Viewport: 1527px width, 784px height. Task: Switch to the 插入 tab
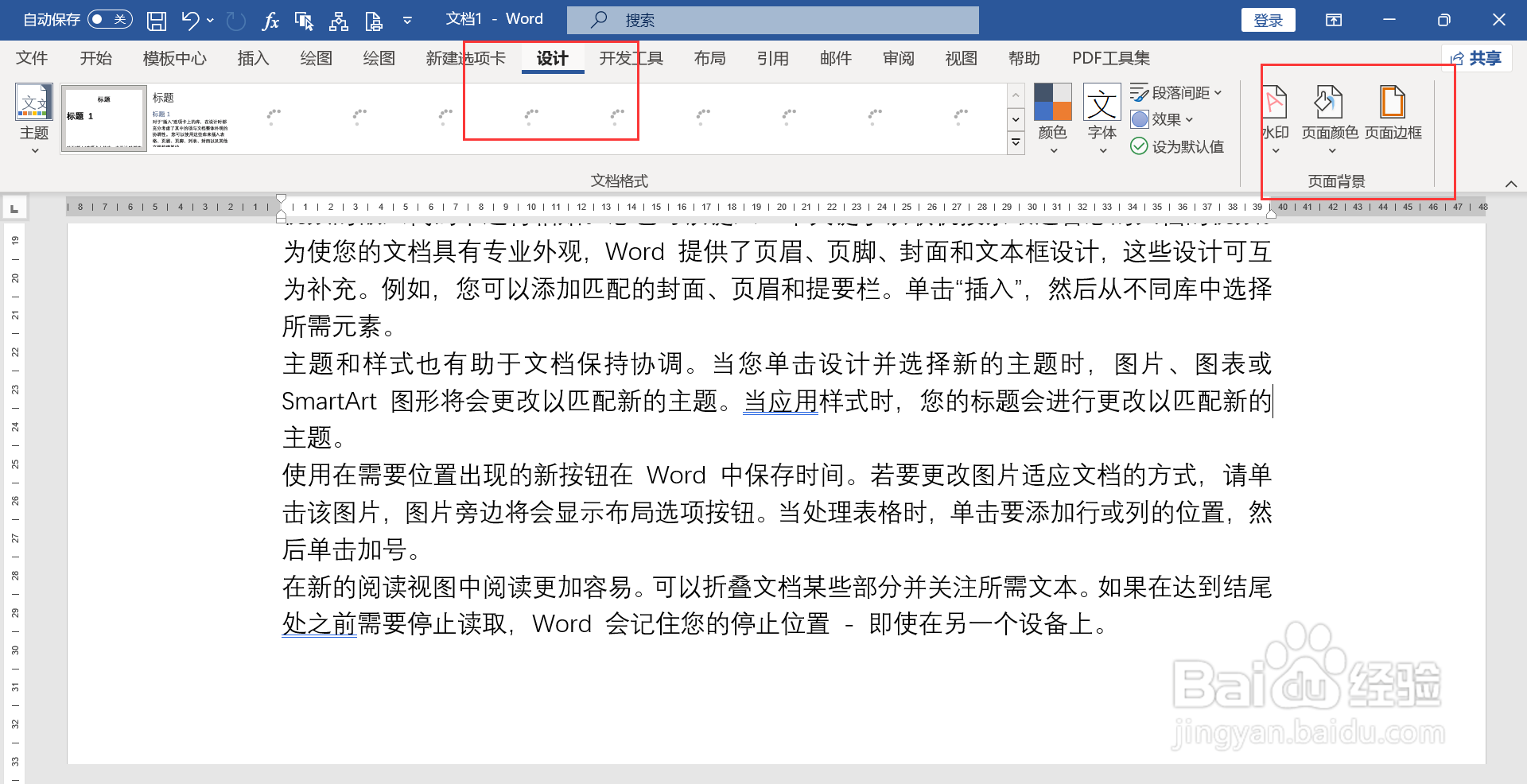click(x=253, y=58)
